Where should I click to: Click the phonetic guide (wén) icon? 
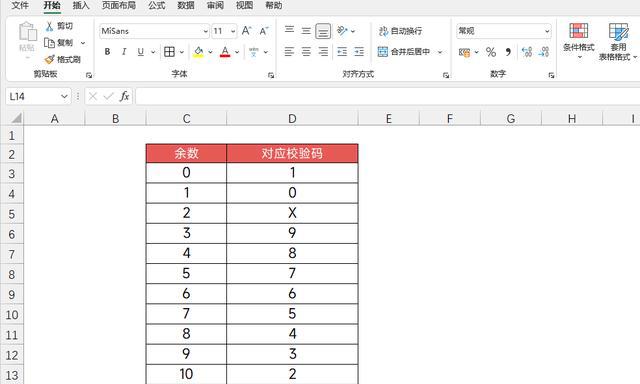(x=254, y=52)
